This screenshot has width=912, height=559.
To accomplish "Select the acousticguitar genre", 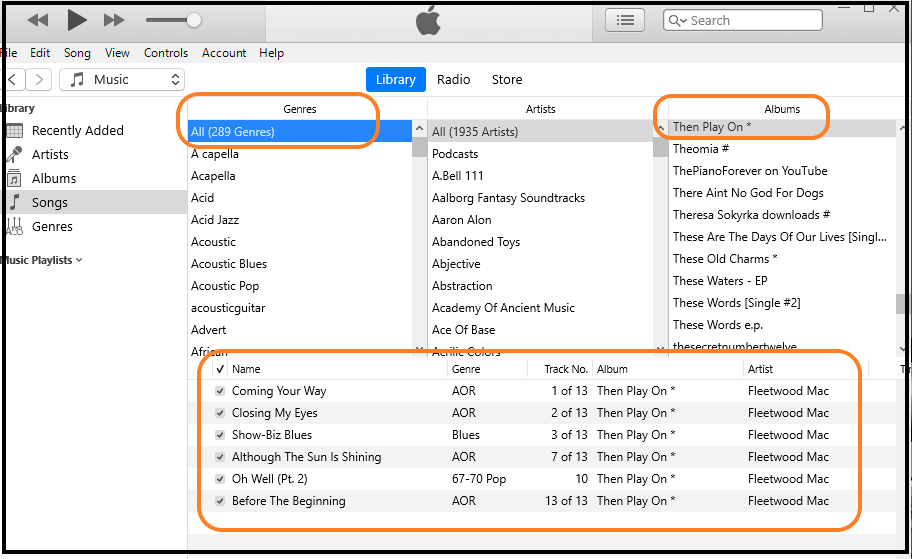I will (228, 308).
